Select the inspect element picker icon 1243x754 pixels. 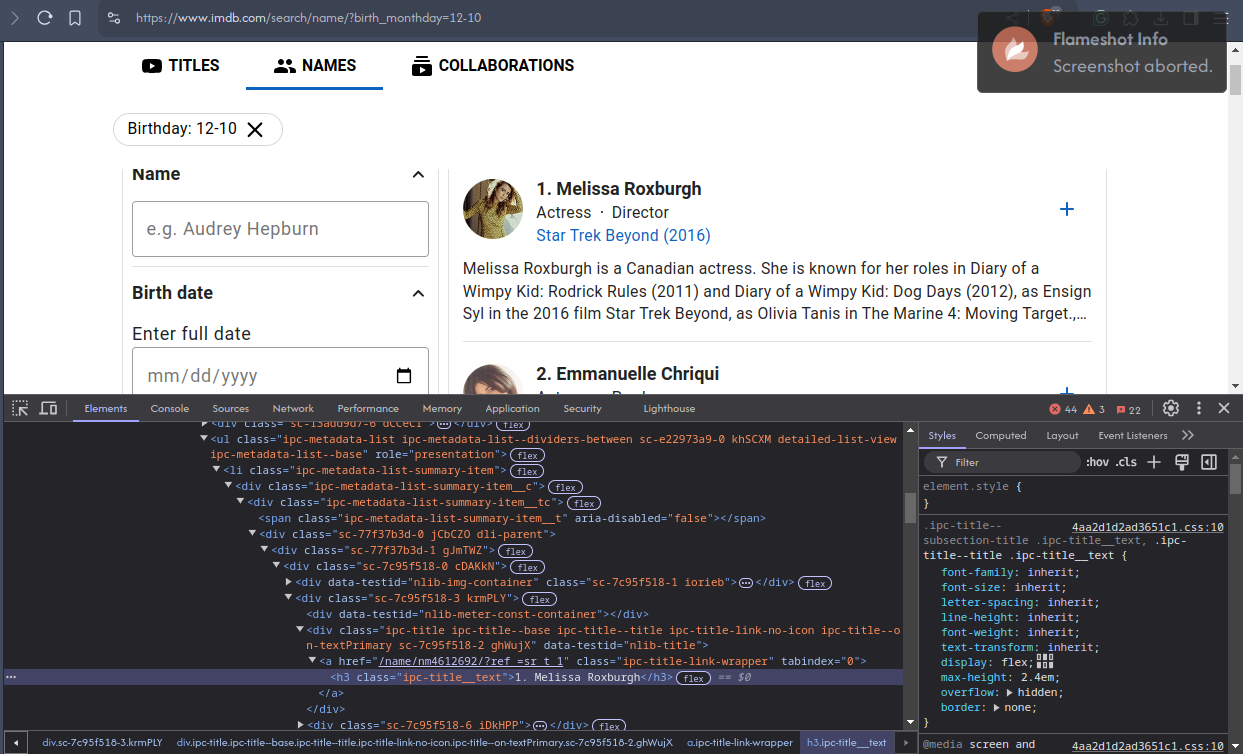19,408
